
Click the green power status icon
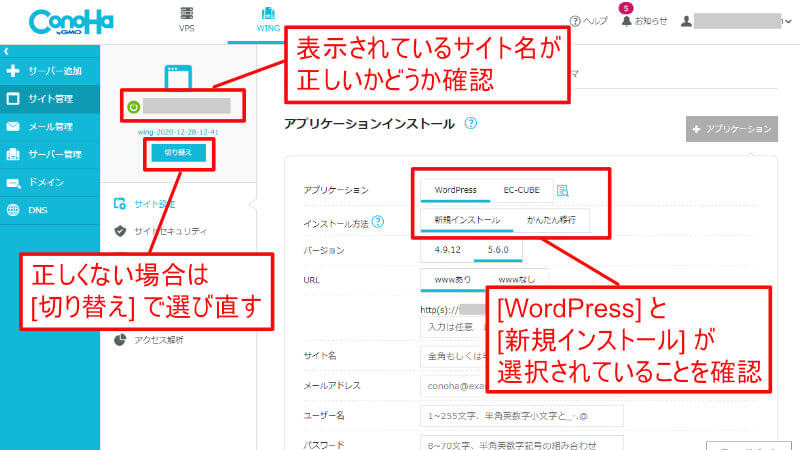click(x=134, y=107)
